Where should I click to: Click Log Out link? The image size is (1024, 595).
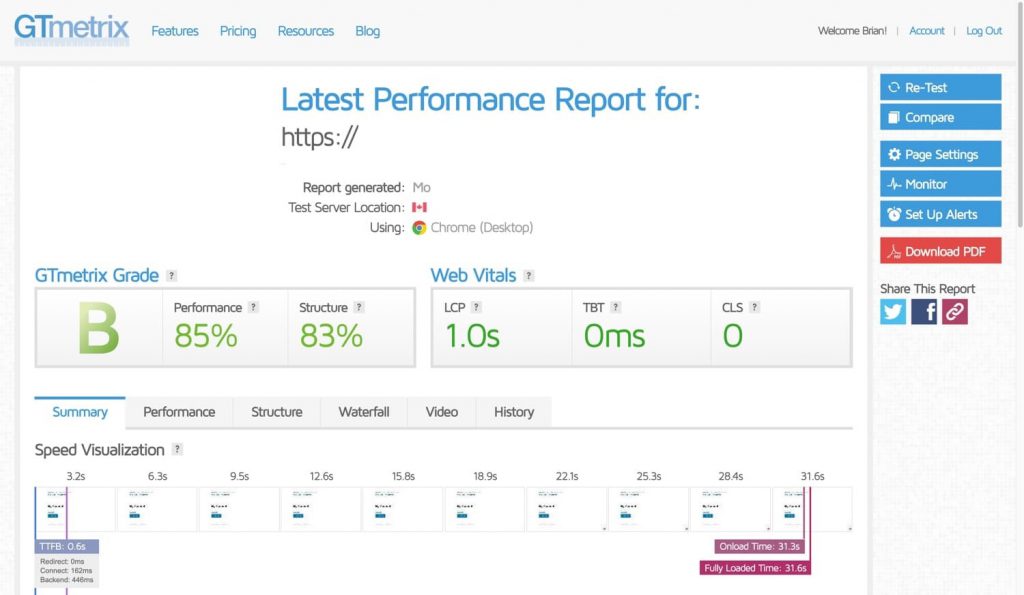[x=984, y=31]
